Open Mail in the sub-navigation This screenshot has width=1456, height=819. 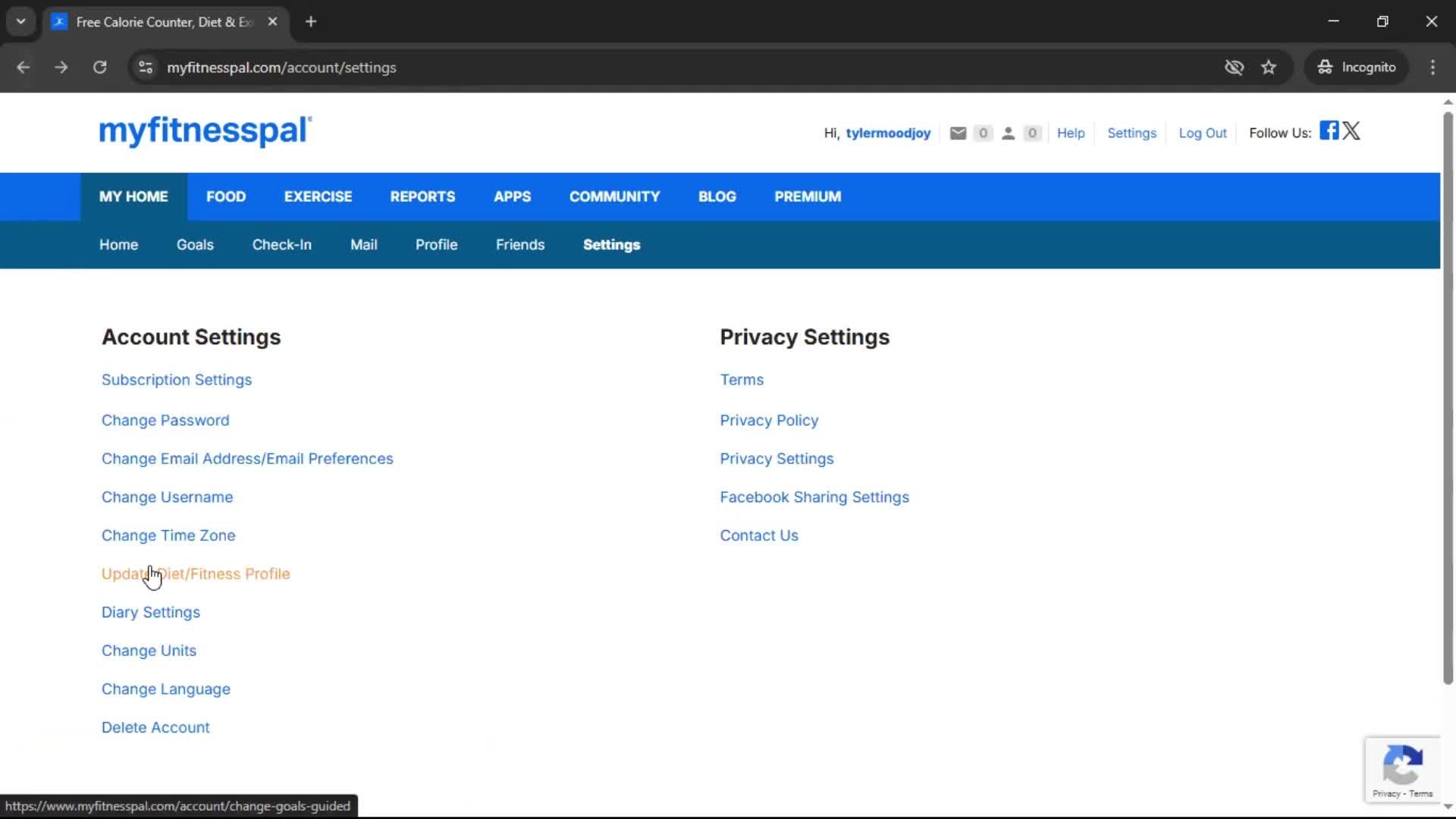tap(364, 245)
